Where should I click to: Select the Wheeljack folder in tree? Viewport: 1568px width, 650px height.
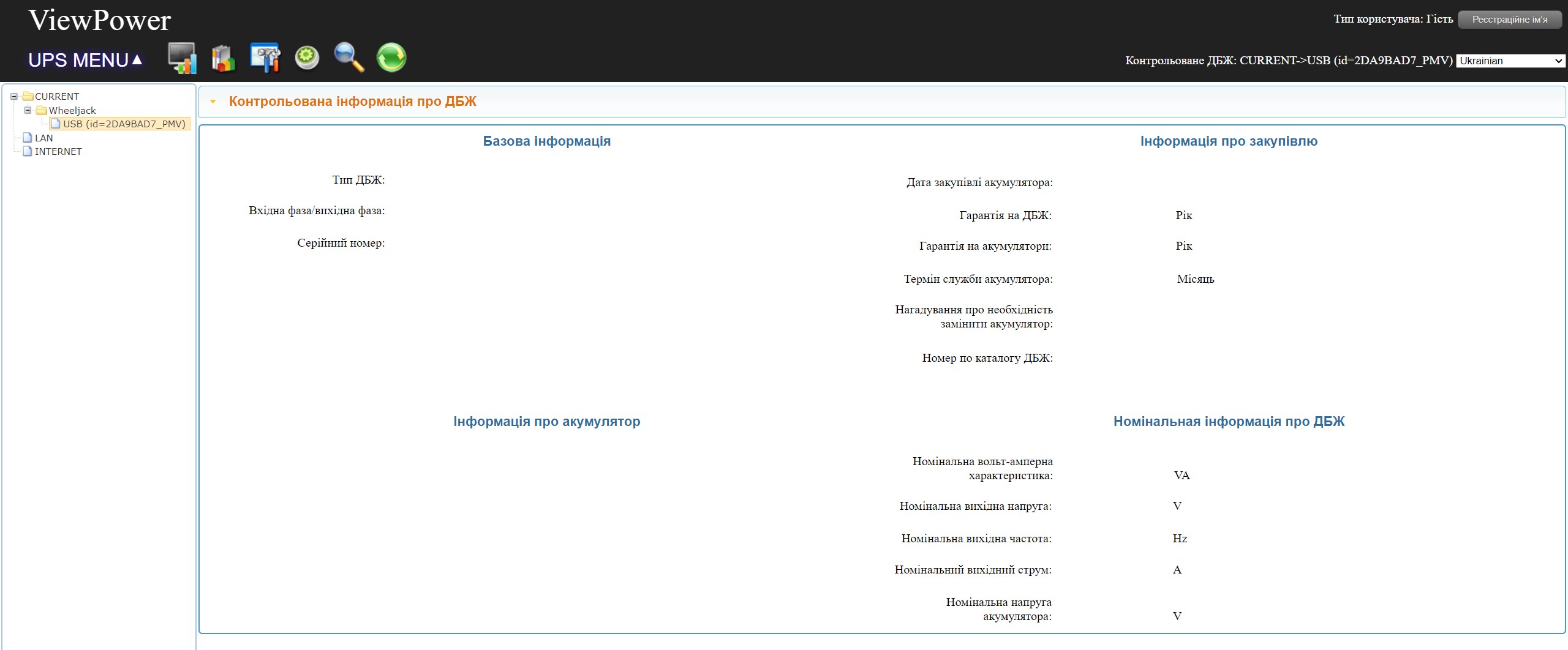click(x=72, y=111)
